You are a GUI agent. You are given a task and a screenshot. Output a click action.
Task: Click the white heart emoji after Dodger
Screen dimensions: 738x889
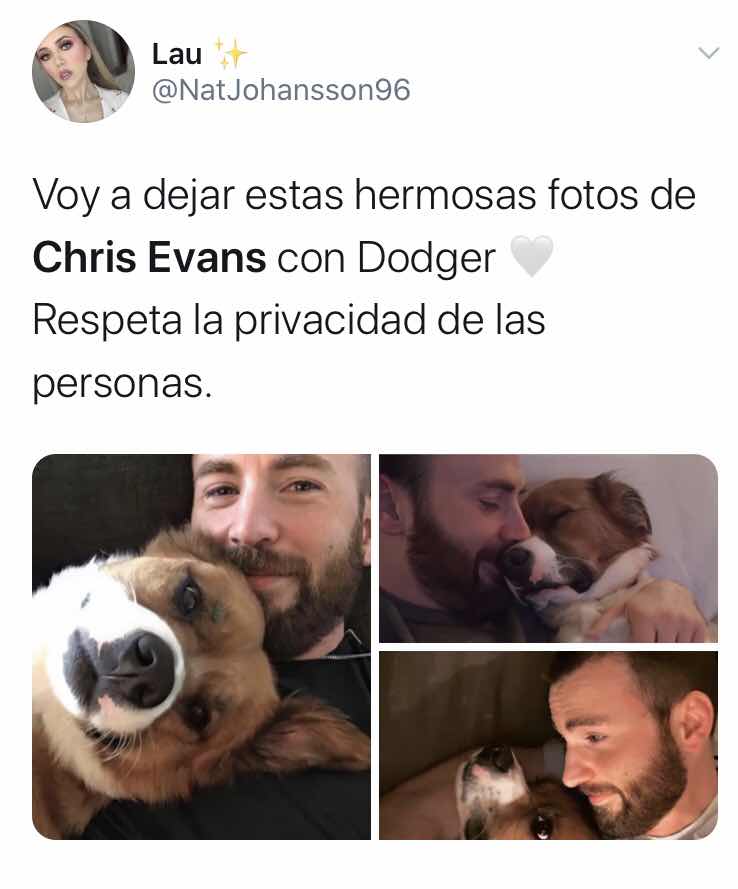click(x=531, y=256)
